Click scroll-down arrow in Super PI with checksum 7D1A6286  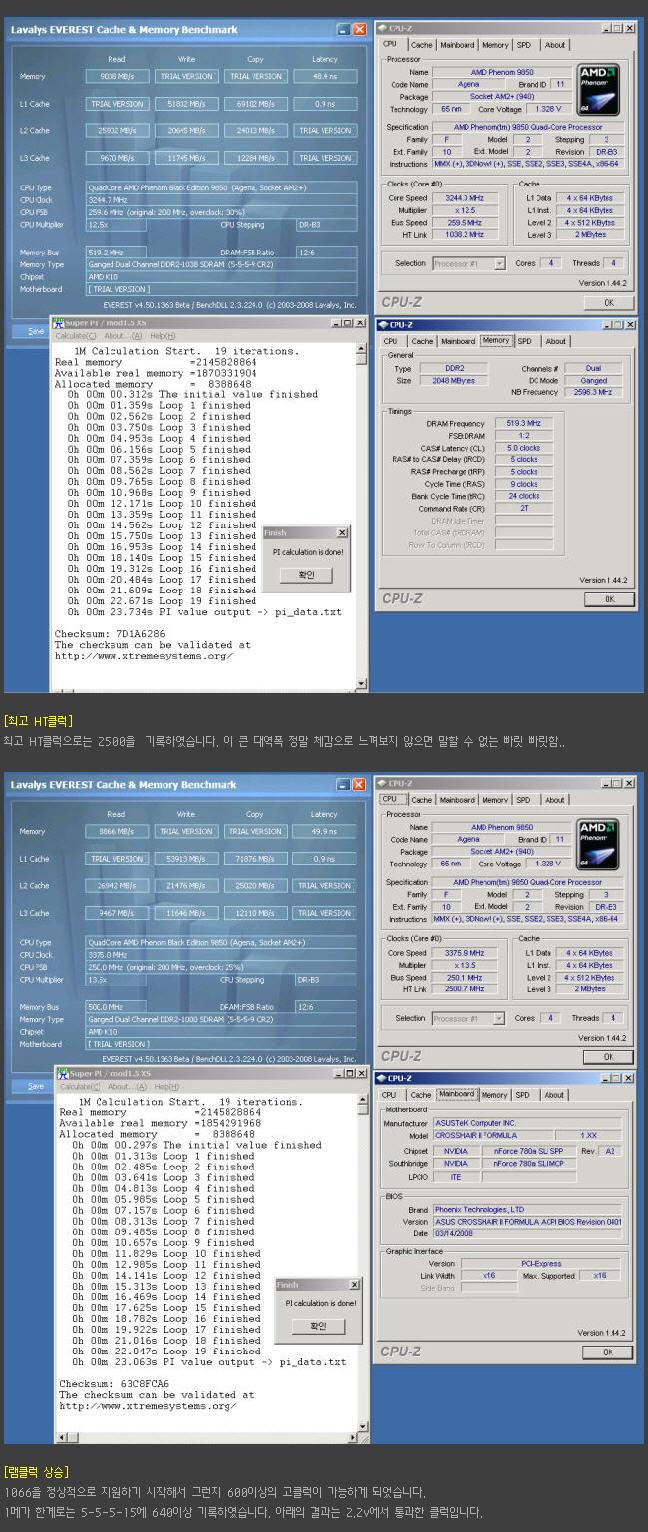[x=361, y=684]
